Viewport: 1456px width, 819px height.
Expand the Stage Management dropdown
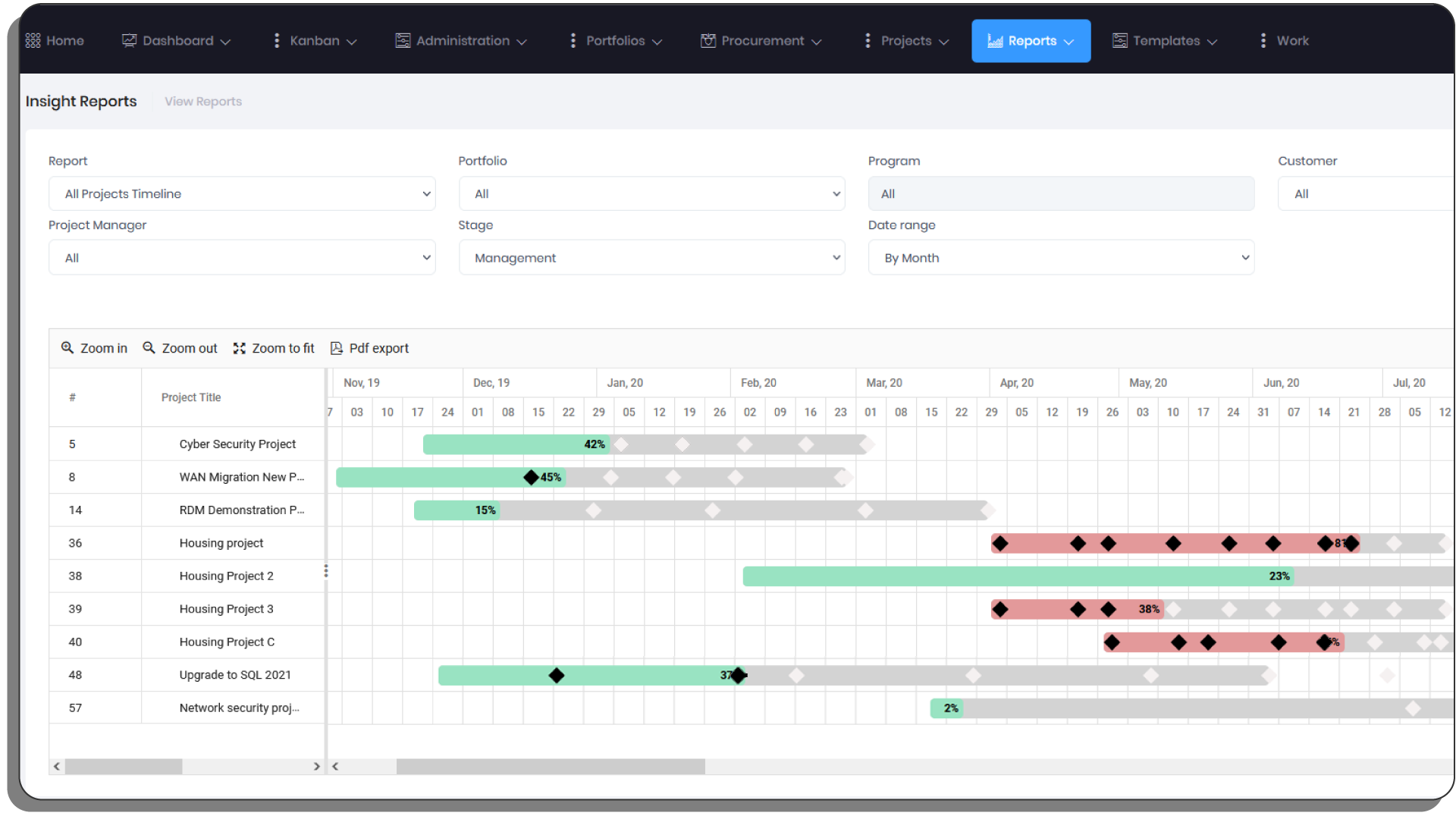coord(651,258)
